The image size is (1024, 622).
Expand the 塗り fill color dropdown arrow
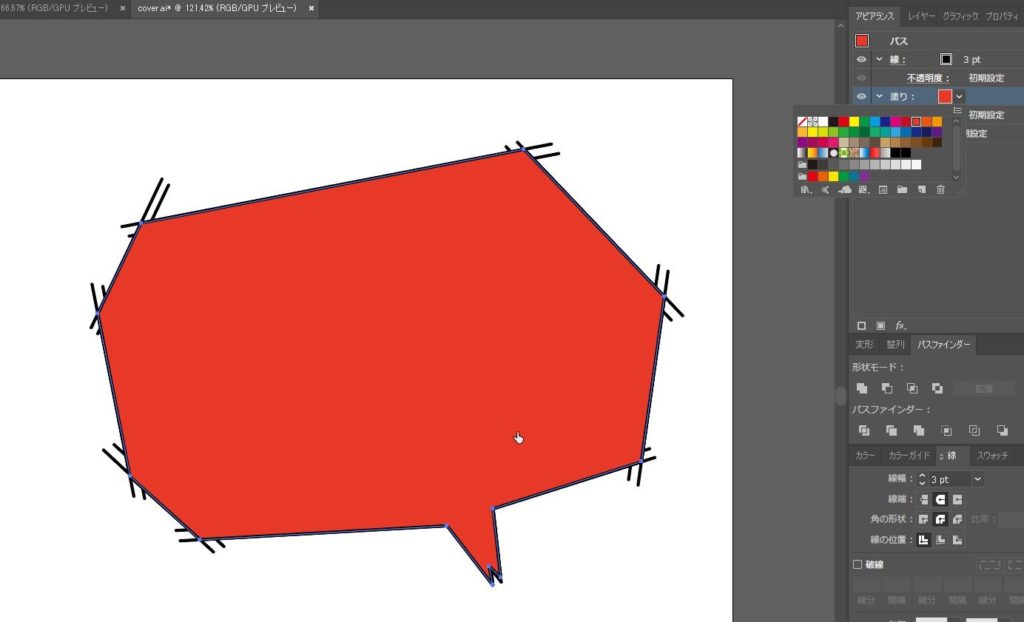pos(959,96)
